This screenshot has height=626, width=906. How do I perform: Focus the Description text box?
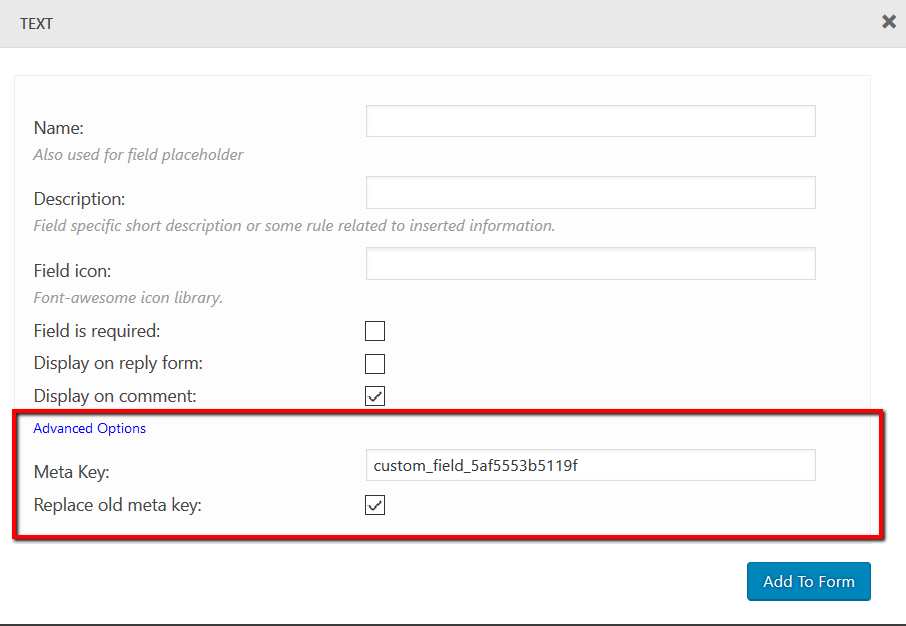590,193
